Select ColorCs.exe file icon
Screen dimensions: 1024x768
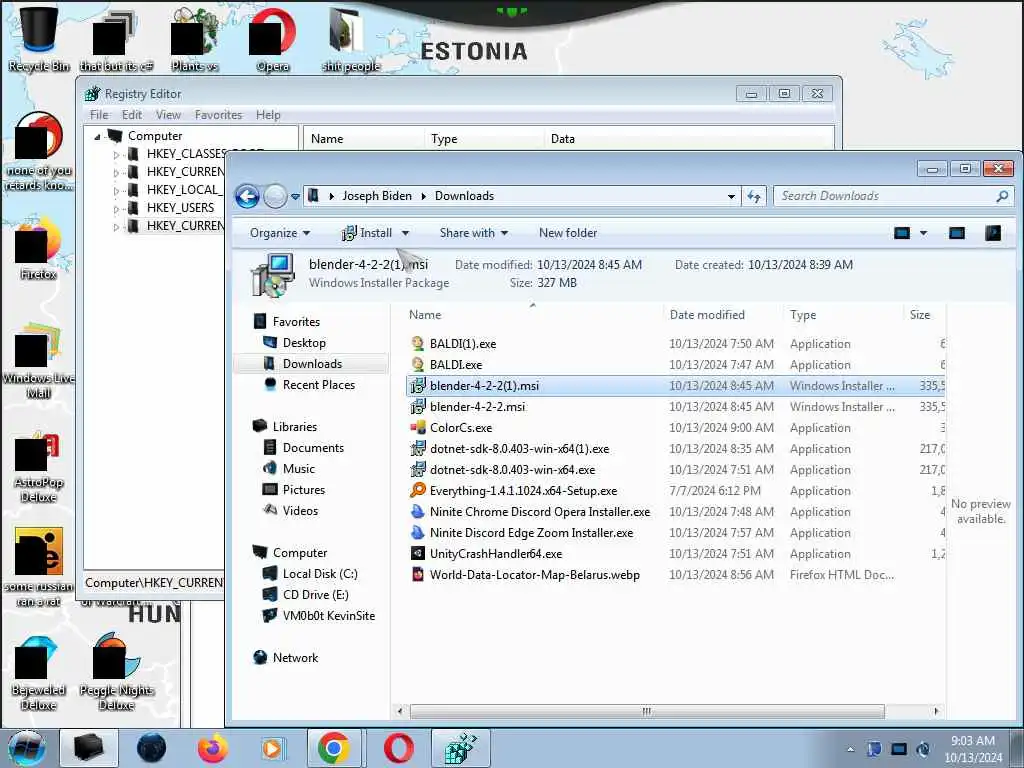[x=418, y=428]
